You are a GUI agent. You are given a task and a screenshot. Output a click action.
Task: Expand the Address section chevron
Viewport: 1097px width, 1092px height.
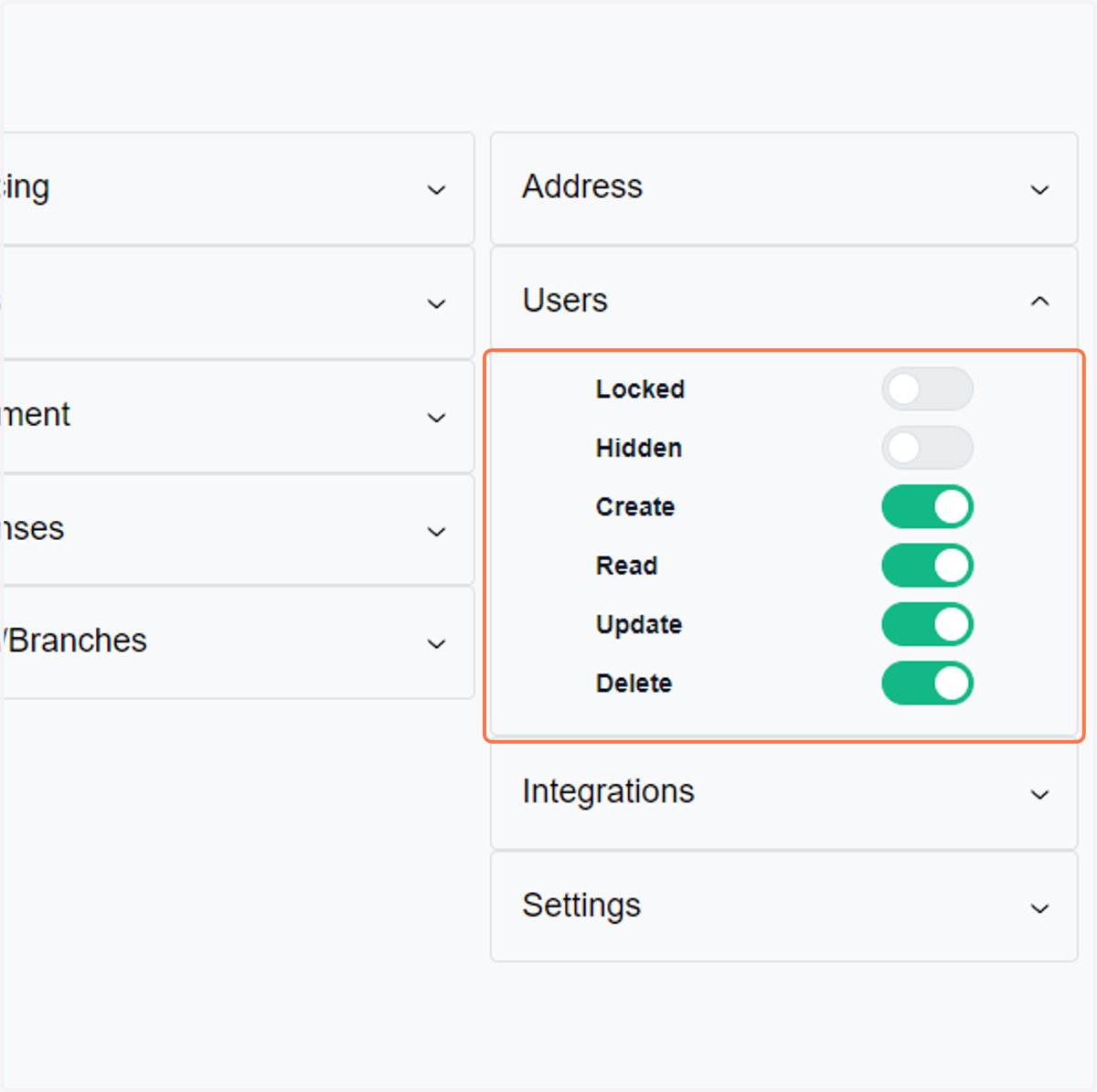(x=1039, y=189)
